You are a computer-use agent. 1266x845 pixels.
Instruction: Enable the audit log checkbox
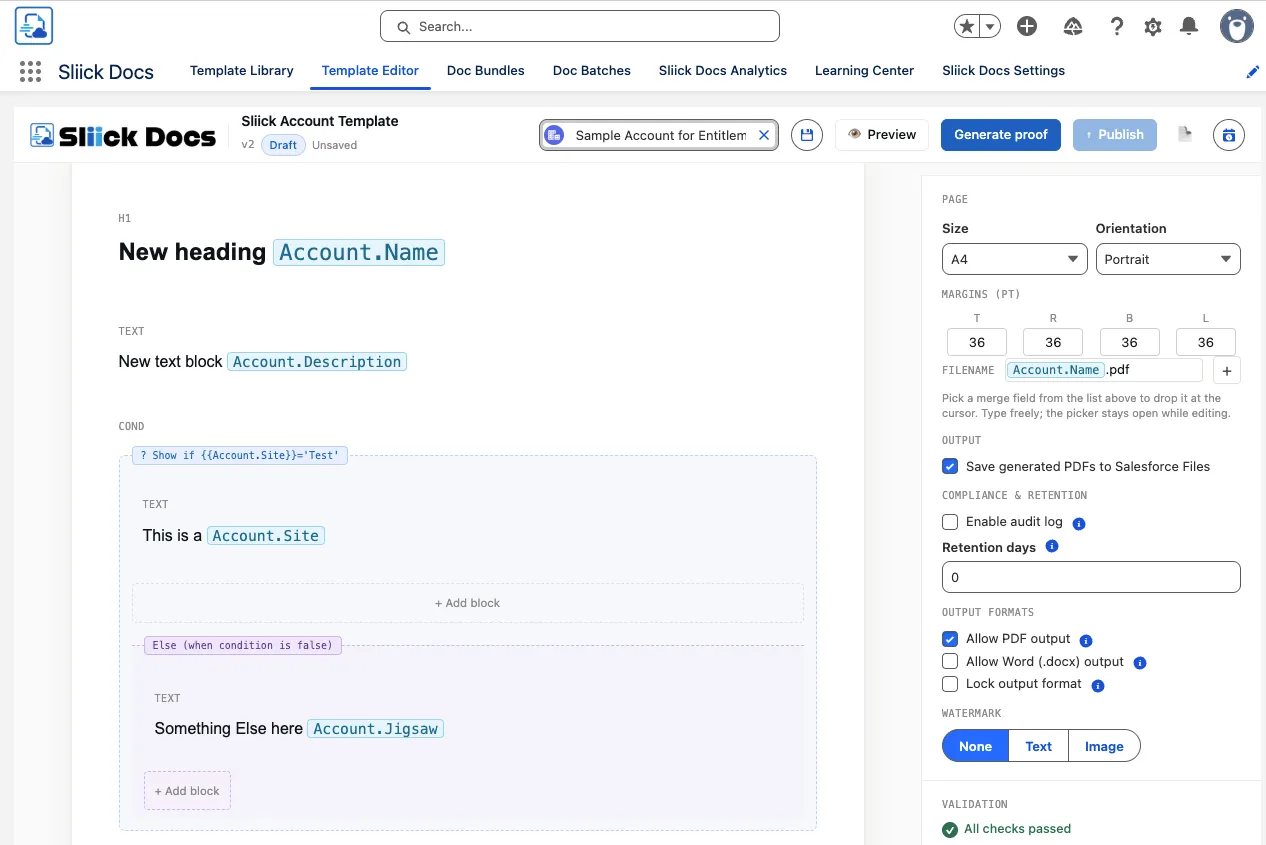(950, 522)
